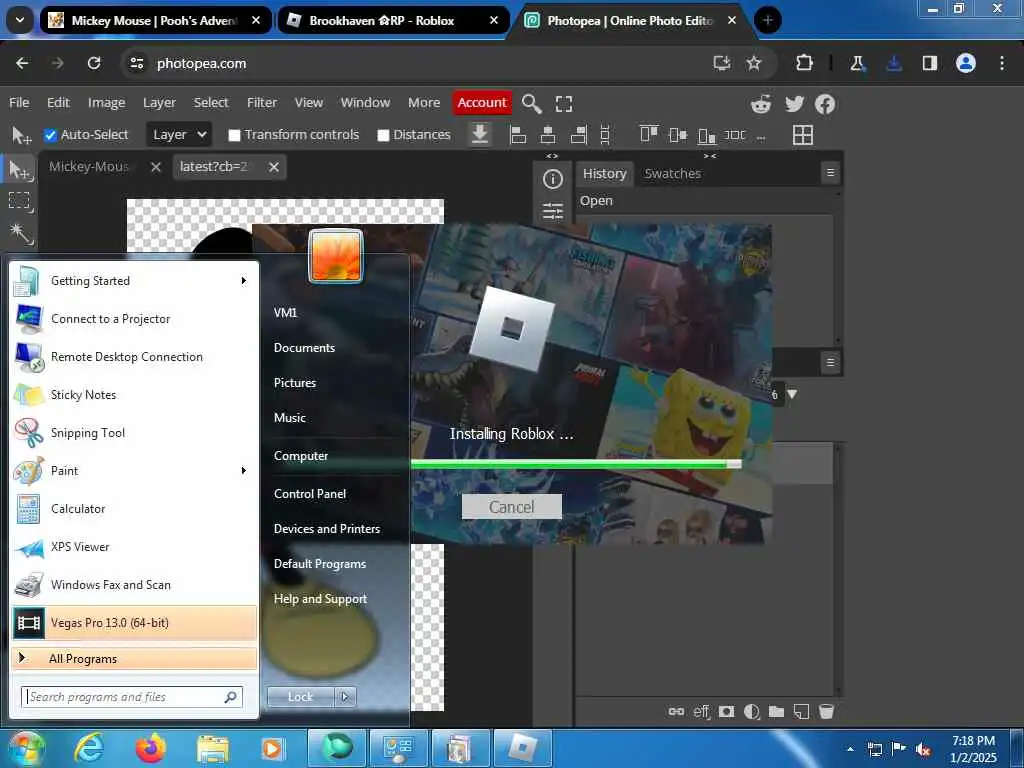Open Photopea Facebook link icon
Image resolution: width=1024 pixels, height=768 pixels.
pos(825,104)
